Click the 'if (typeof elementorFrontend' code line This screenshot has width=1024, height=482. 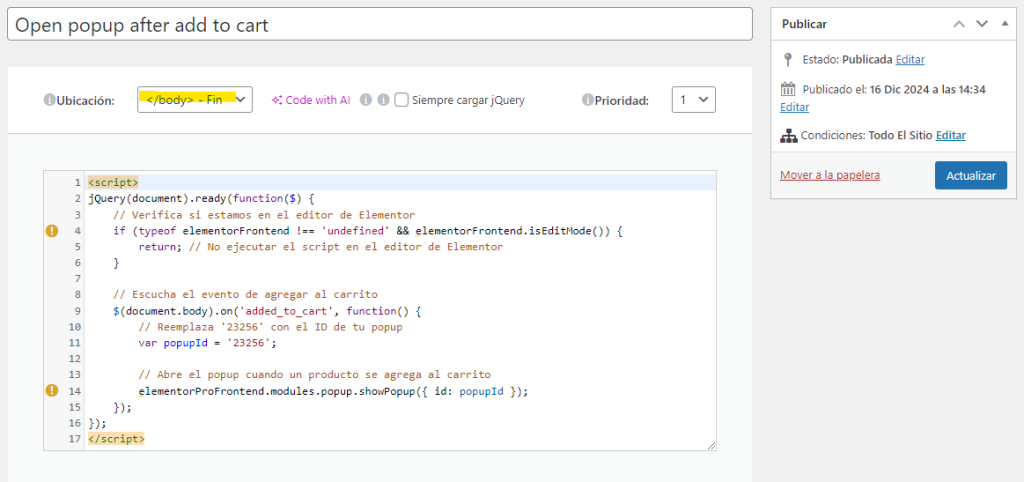click(x=368, y=231)
